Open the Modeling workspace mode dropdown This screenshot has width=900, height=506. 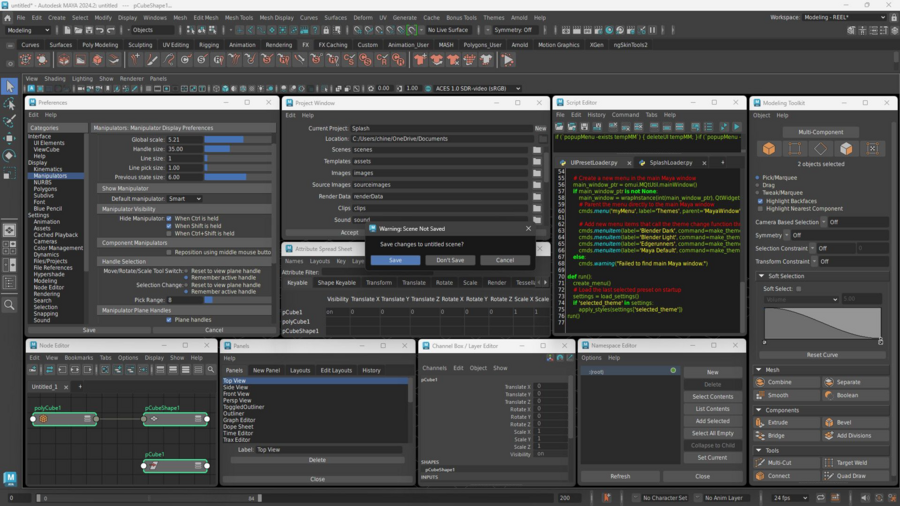coord(29,30)
